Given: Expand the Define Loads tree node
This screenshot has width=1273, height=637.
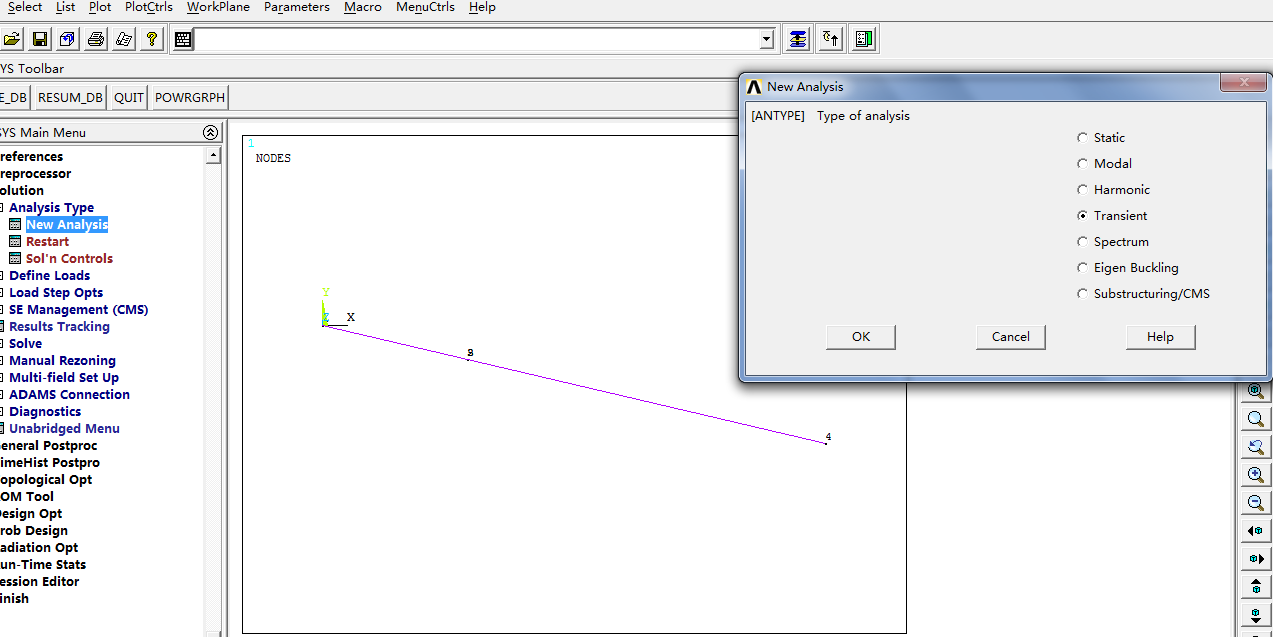Looking at the screenshot, I should [2, 276].
